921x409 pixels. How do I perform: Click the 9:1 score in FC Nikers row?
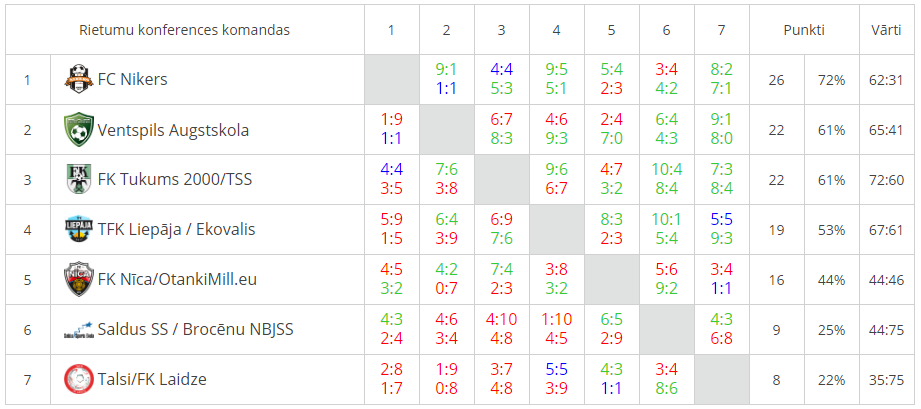point(446,70)
